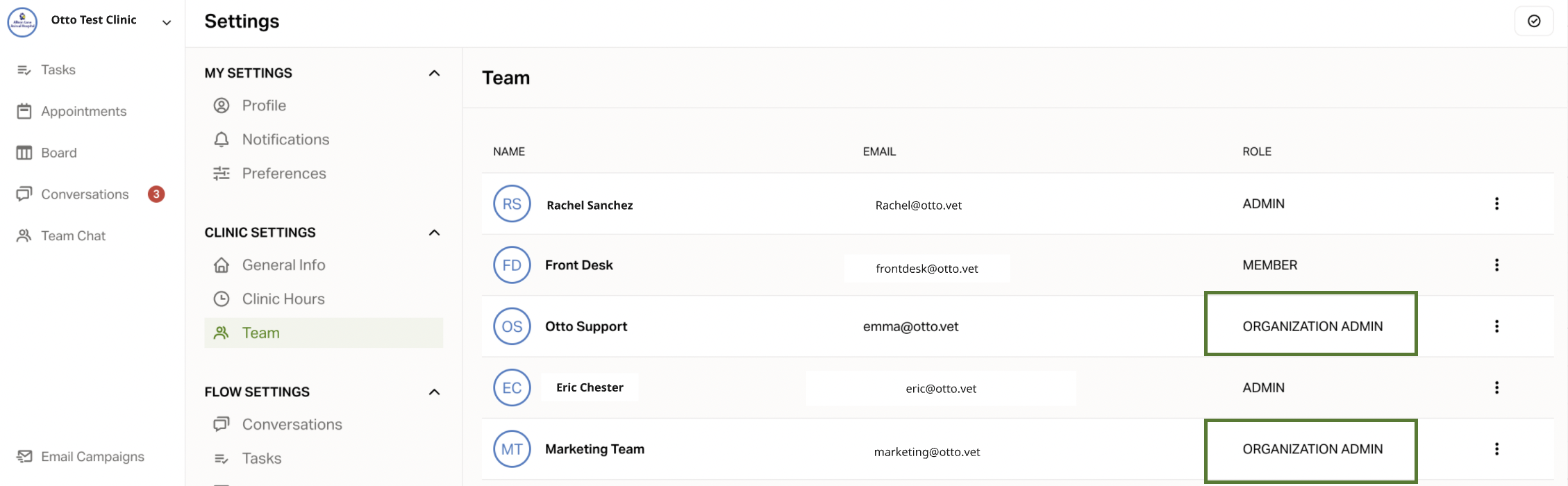
Task: Click the Marketing Team Organization Admin role
Action: click(x=1312, y=449)
